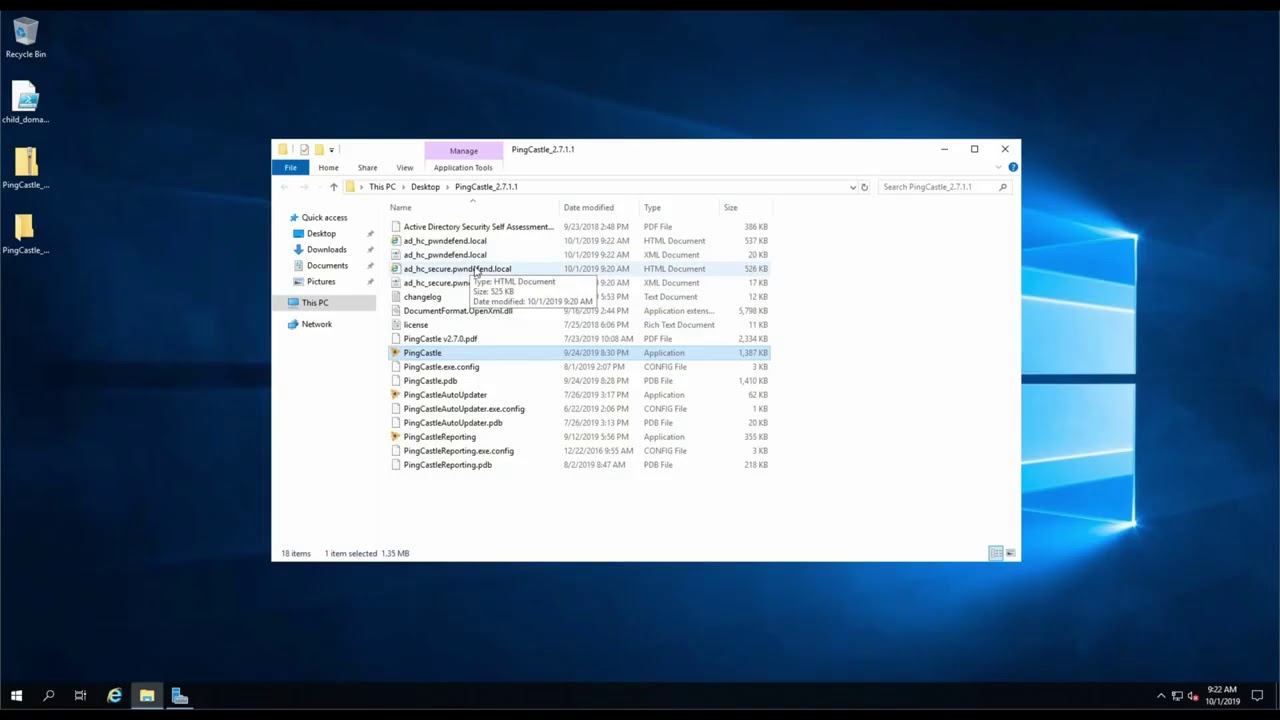
Task: Click the Forward navigation arrow
Action: [x=303, y=187]
